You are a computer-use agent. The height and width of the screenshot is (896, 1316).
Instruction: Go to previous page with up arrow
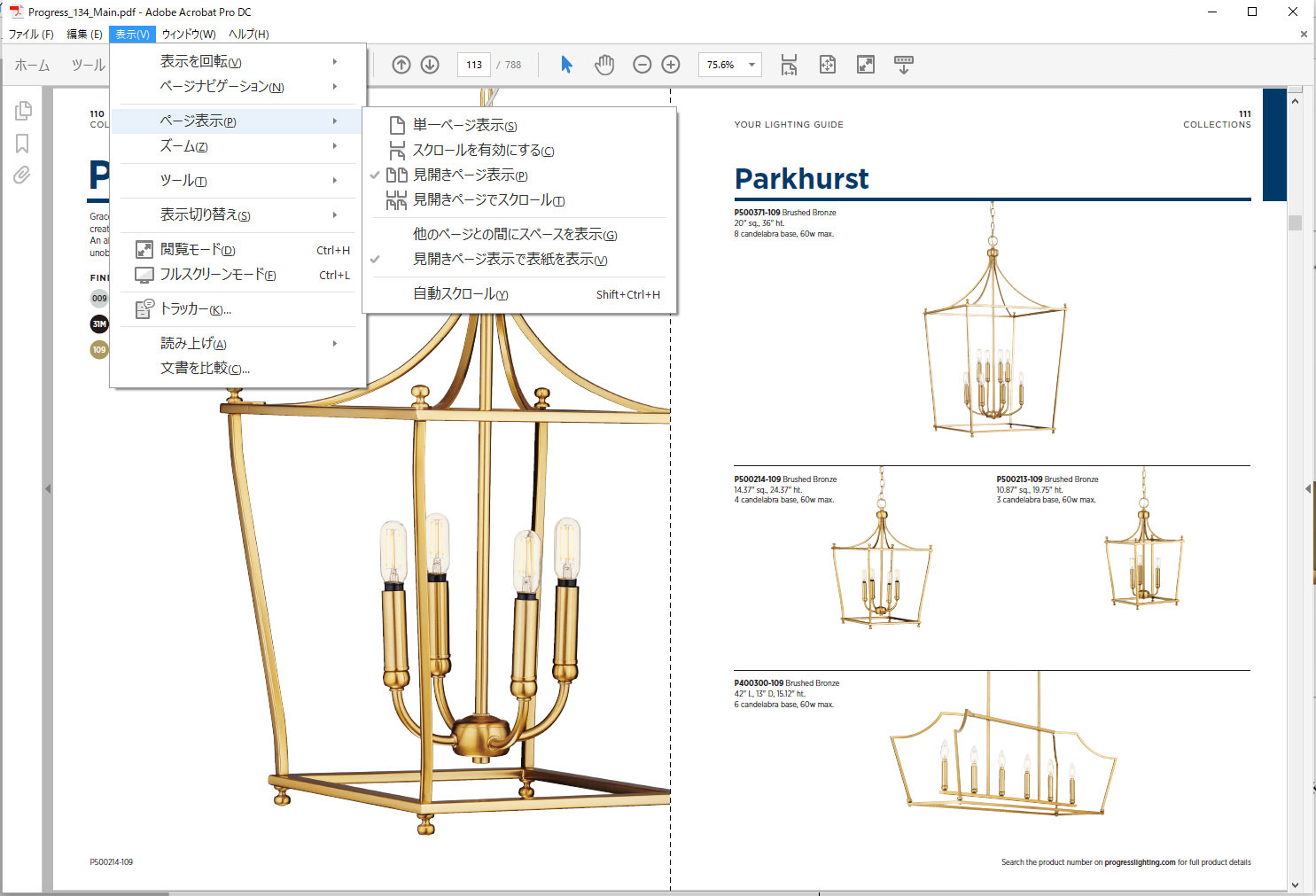pyautogui.click(x=401, y=65)
